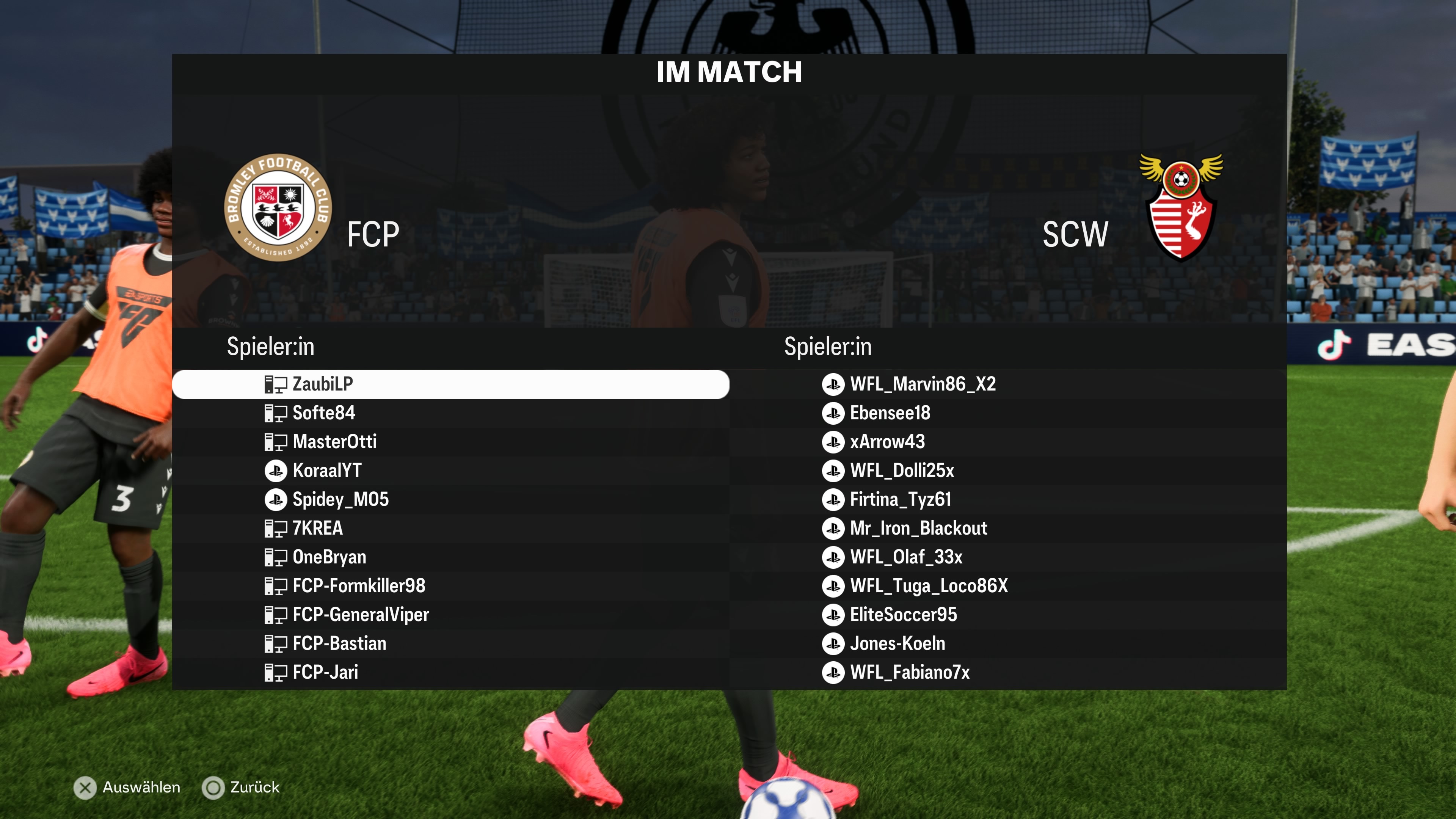Image resolution: width=1456 pixels, height=819 pixels.
Task: Click the Bromley Football Club crest
Action: (x=278, y=207)
